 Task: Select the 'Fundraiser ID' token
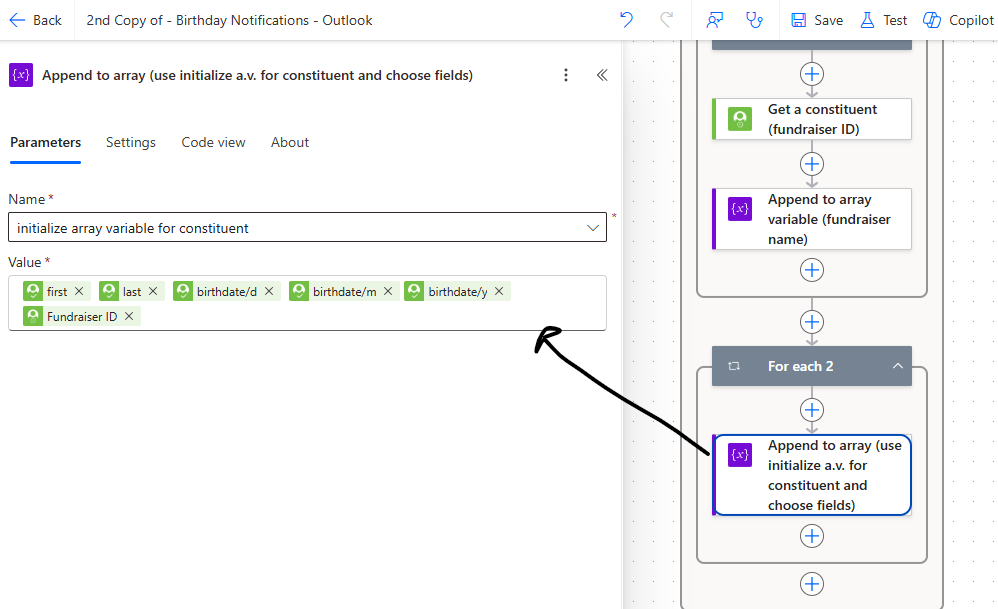point(81,316)
